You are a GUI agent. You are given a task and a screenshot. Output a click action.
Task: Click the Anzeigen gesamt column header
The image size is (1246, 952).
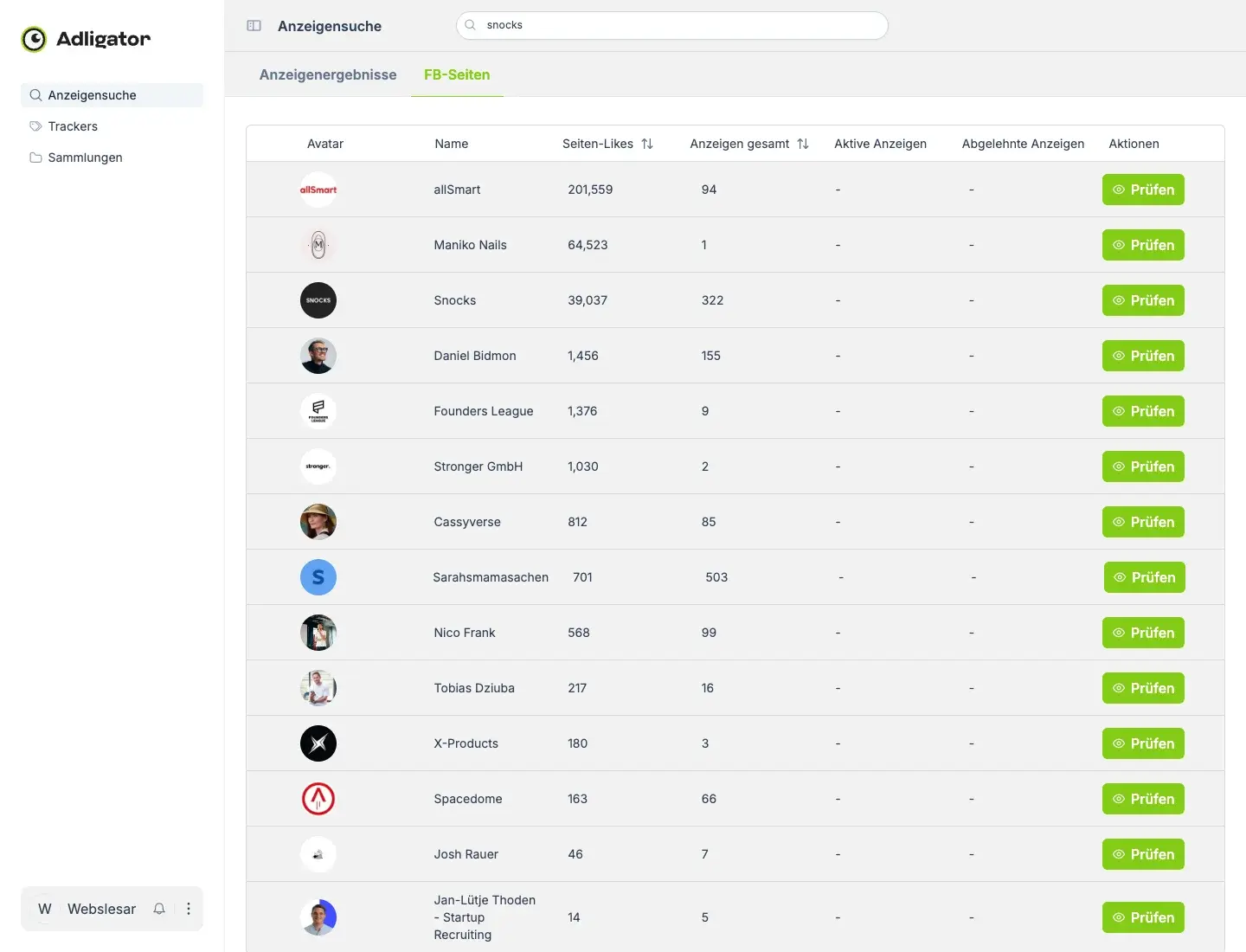click(740, 144)
